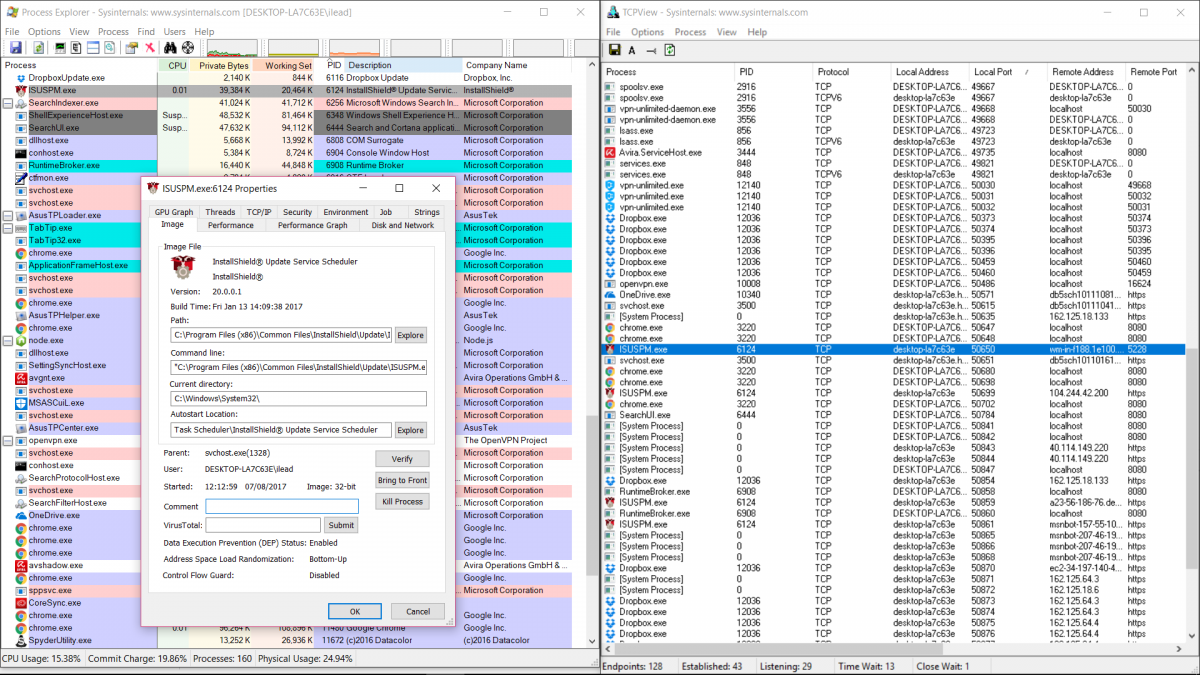The height and width of the screenshot is (675, 1200).
Task: Click binoculars Find Handle or DLL icon
Action: [x=172, y=47]
